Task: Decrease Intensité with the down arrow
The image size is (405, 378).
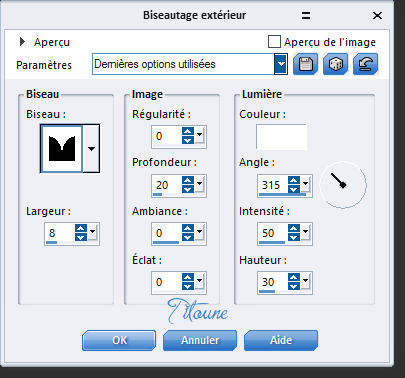Action: pyautogui.click(x=294, y=237)
